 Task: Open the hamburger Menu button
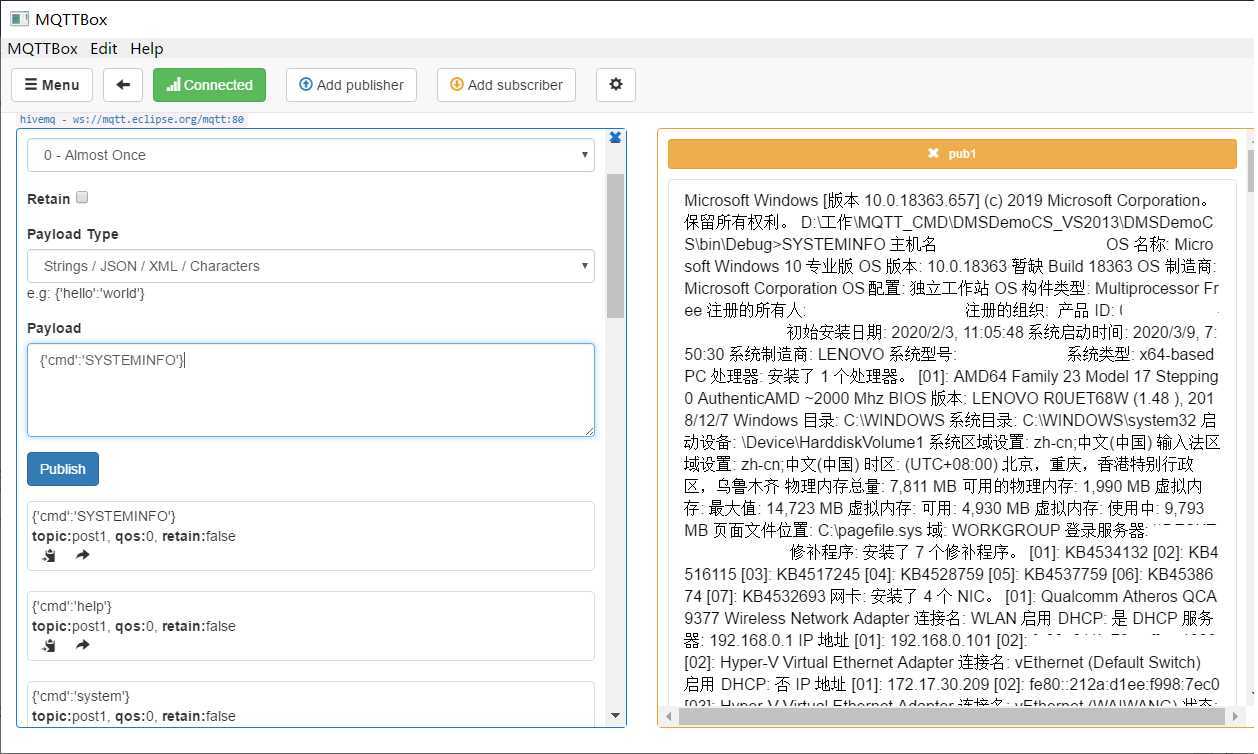[x=52, y=85]
